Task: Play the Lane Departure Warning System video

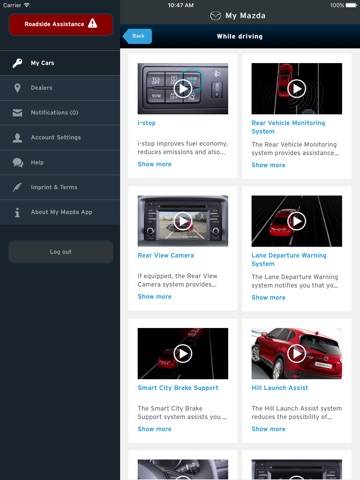Action: coord(297,221)
